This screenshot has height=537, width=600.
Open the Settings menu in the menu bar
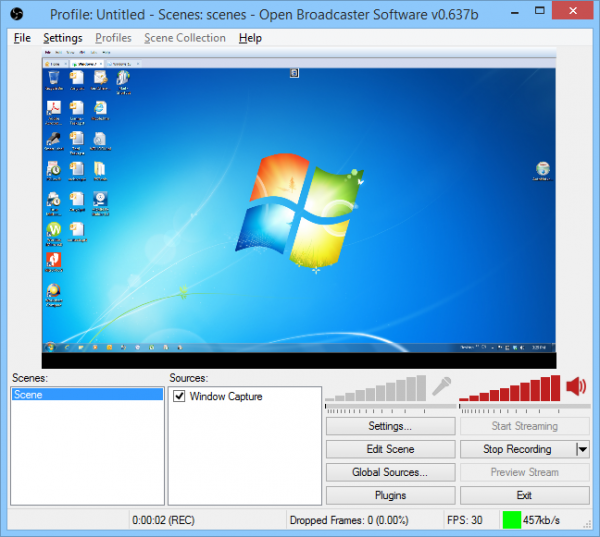click(x=63, y=38)
